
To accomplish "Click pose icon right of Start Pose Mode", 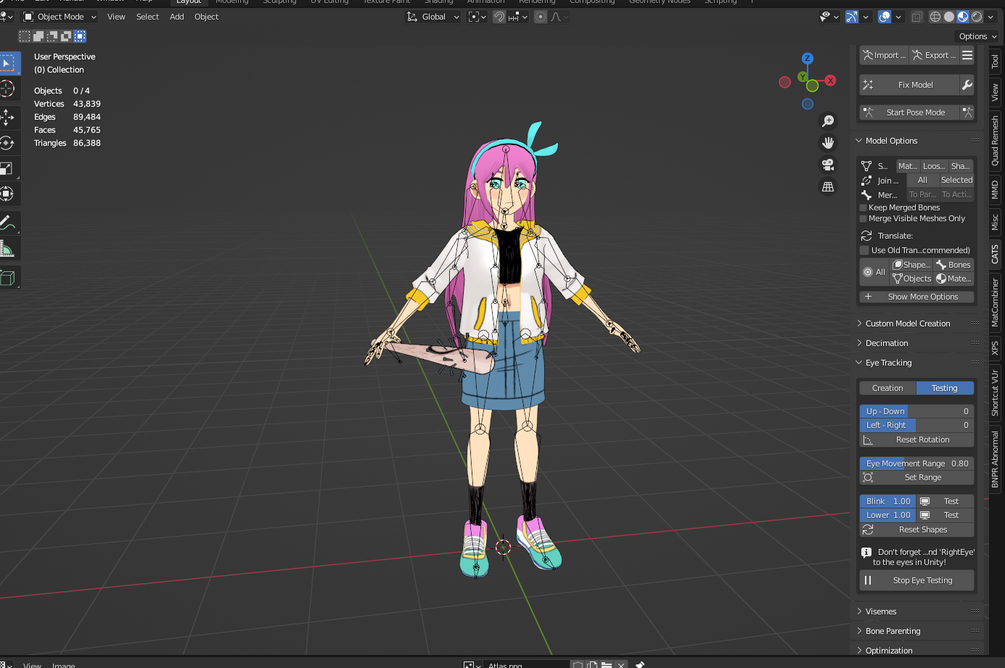I will pos(967,112).
